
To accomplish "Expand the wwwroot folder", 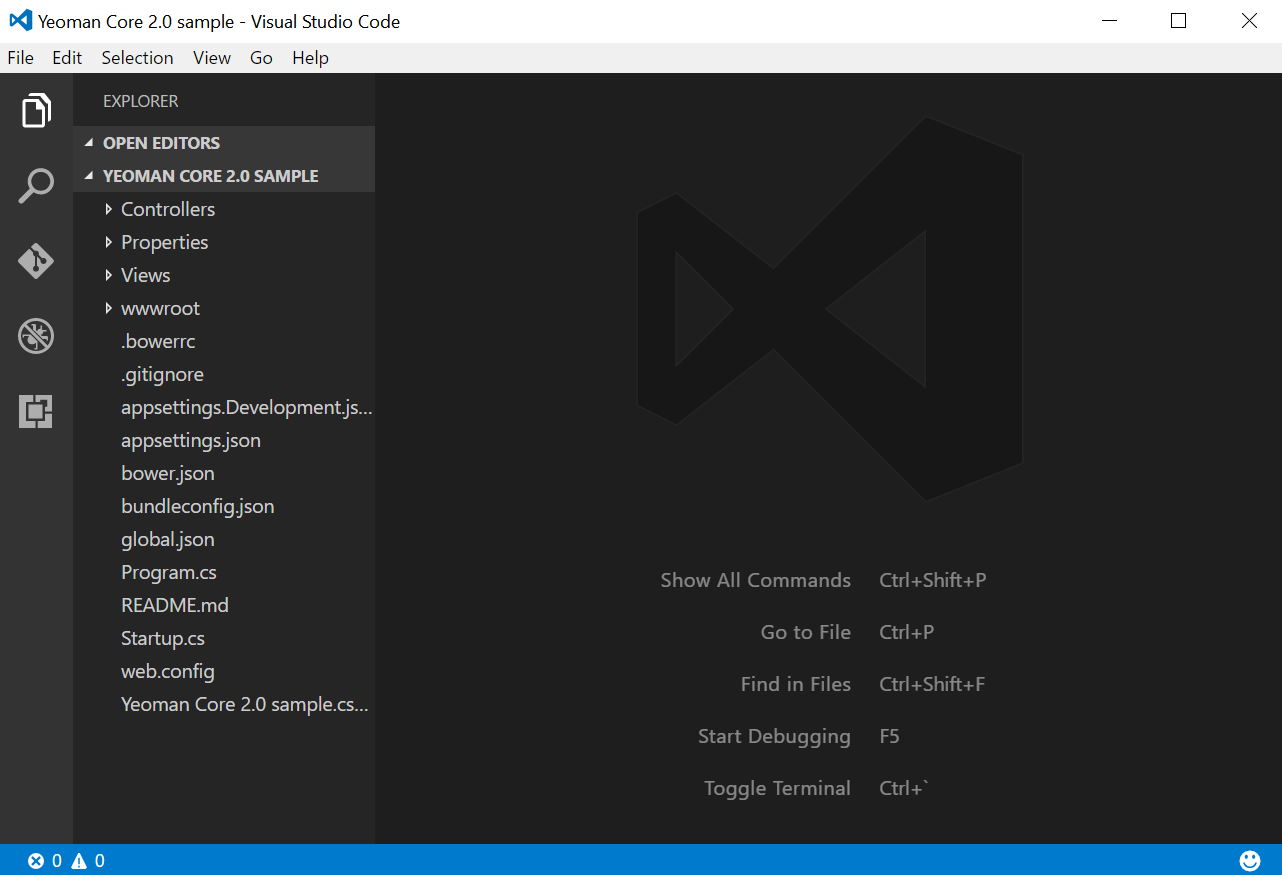I will [224, 308].
